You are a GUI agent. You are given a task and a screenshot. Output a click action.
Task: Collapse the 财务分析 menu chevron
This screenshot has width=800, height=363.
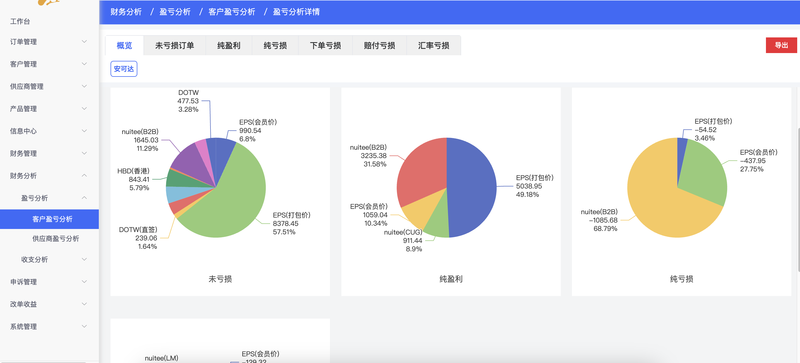(84, 175)
